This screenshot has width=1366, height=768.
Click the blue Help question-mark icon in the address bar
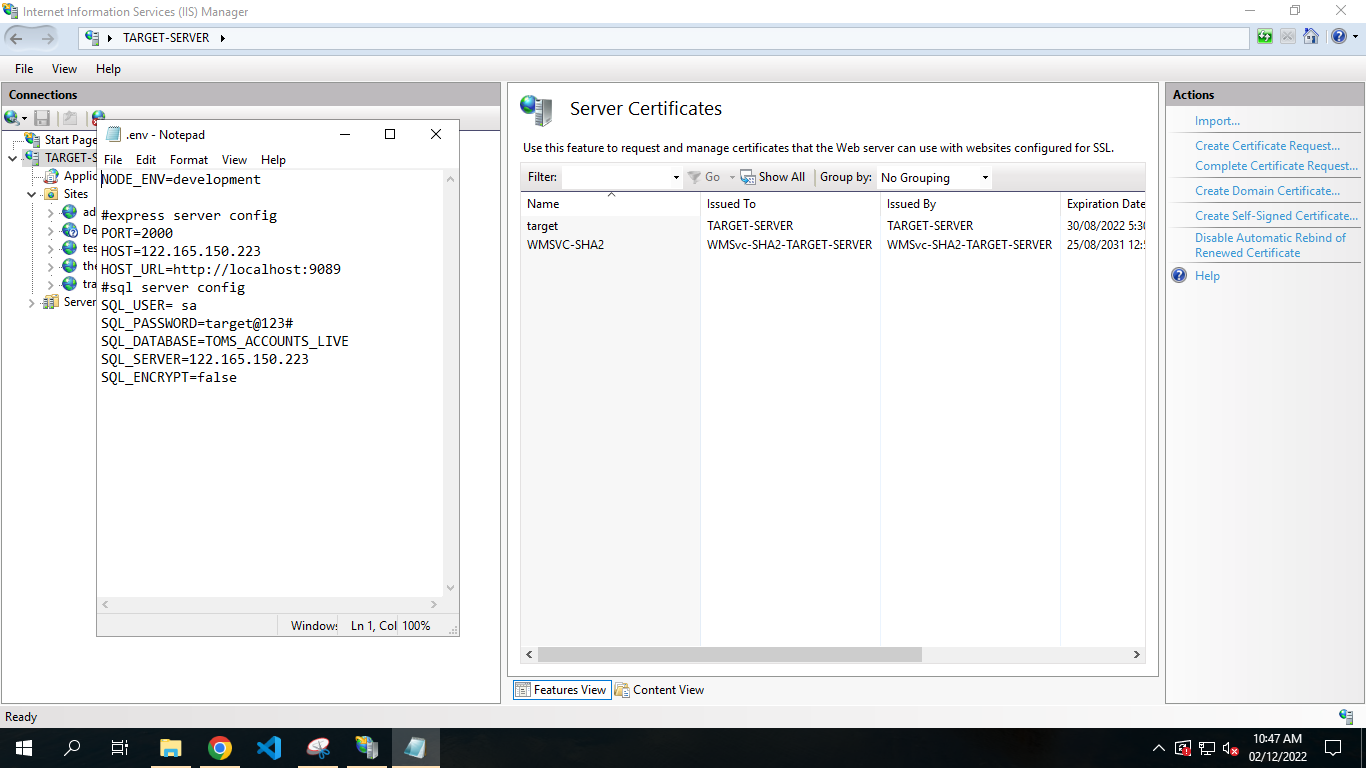(1337, 37)
